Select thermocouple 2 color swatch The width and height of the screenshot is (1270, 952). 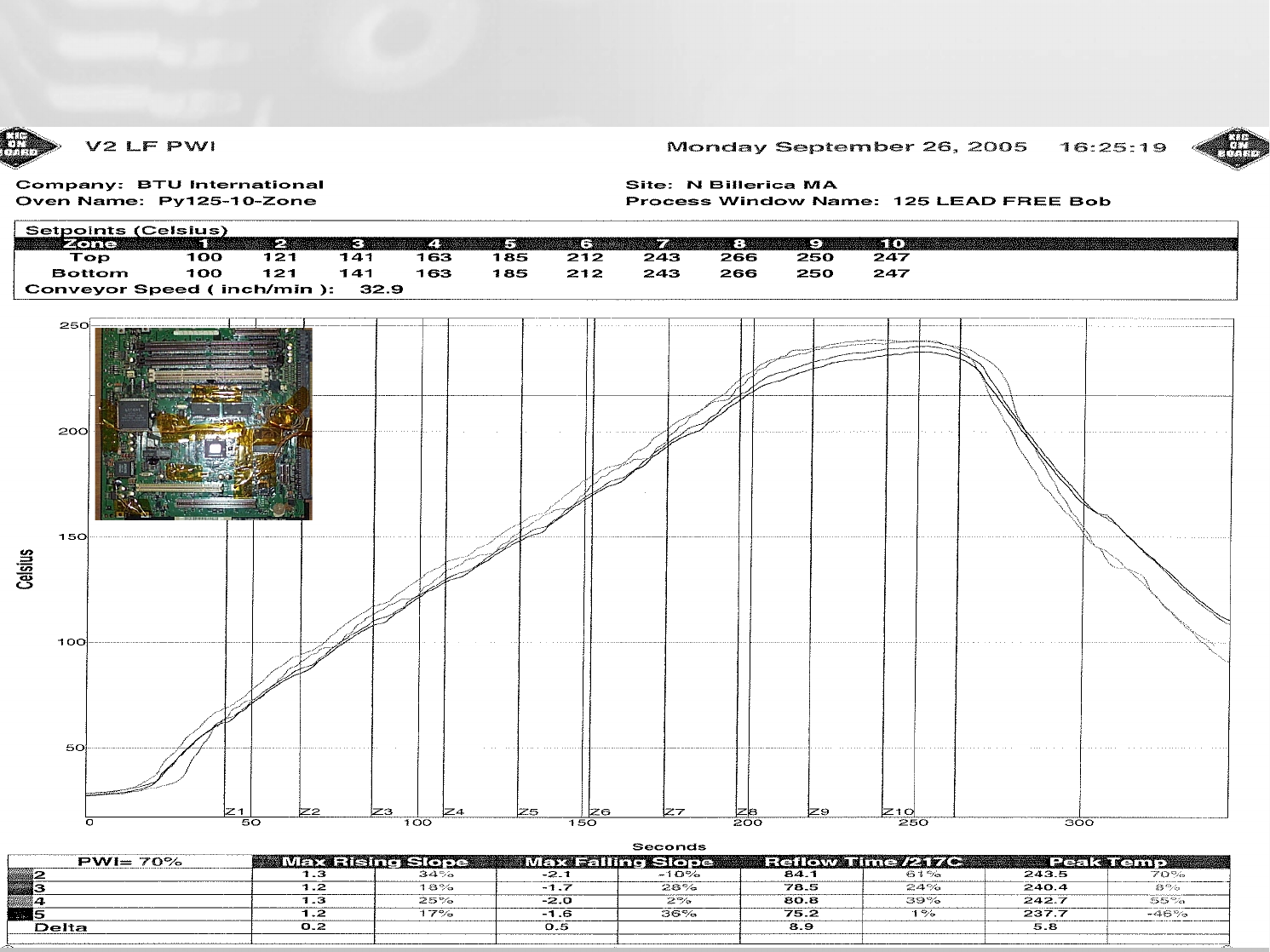coord(20,875)
